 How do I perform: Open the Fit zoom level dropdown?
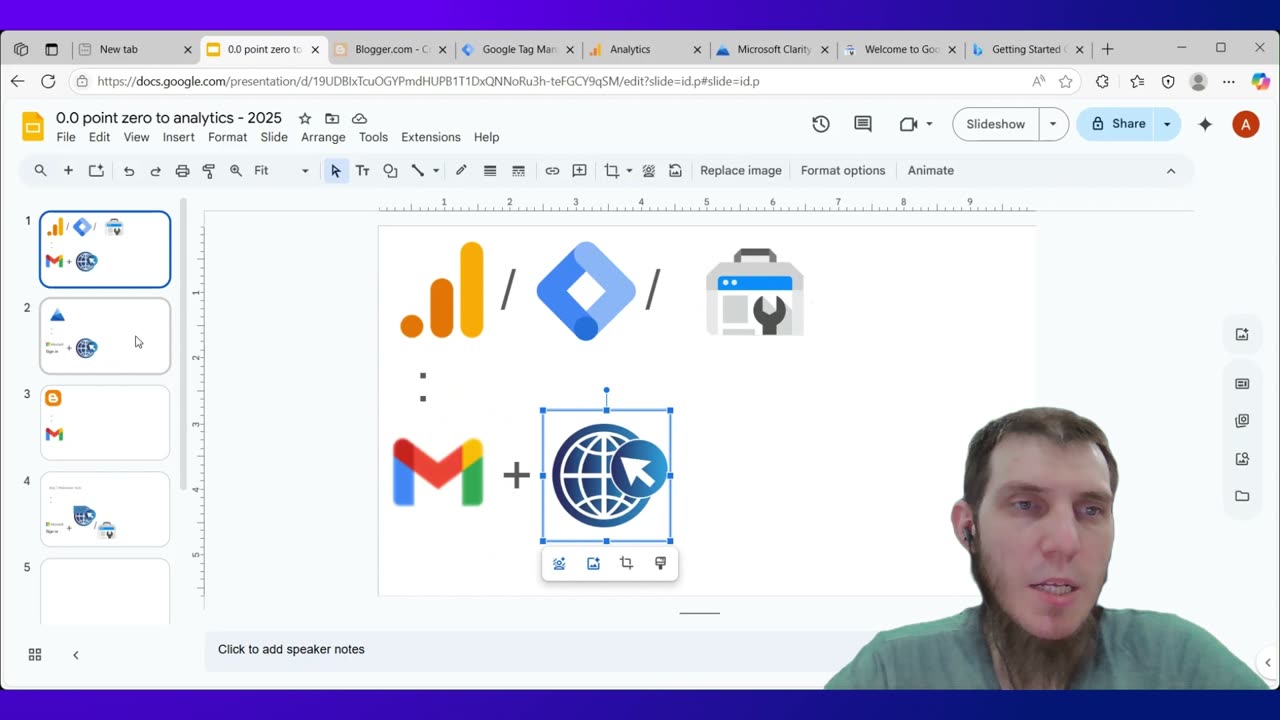[x=282, y=171]
